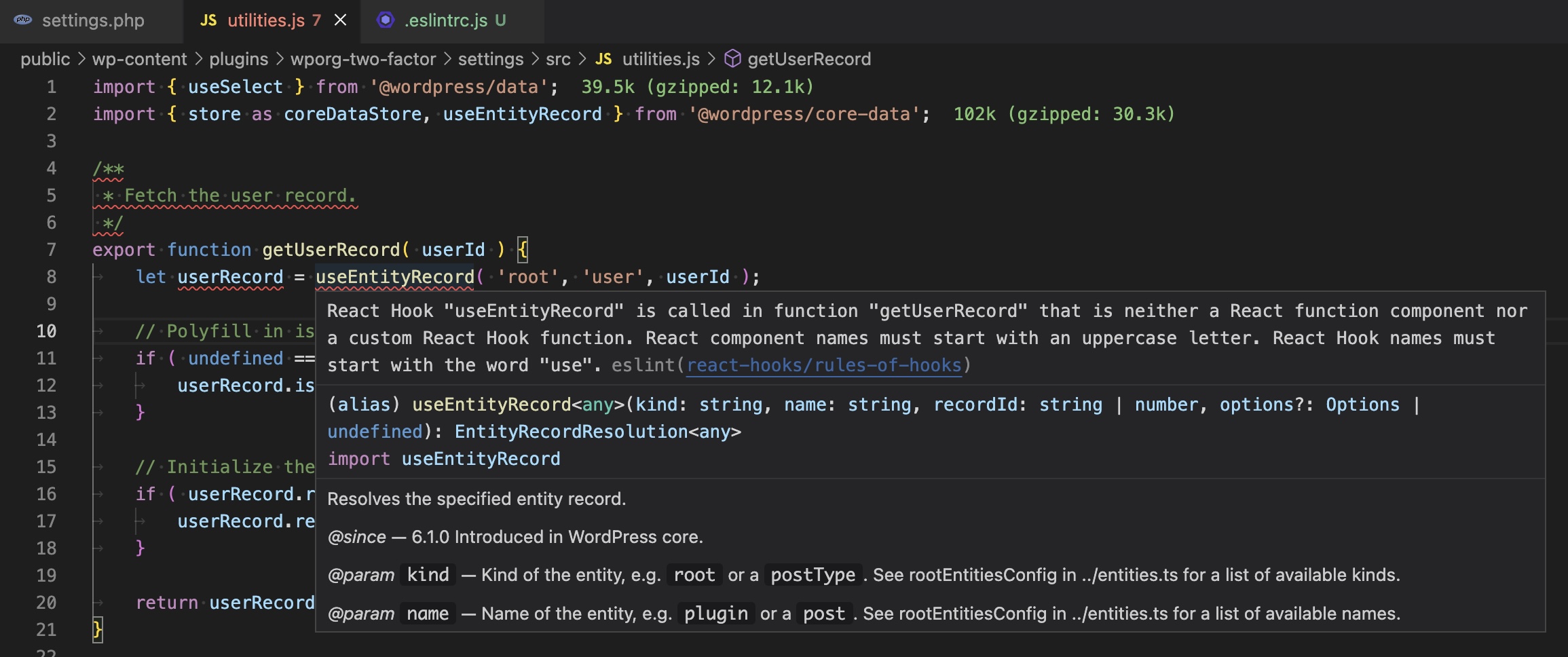Viewport: 1568px width, 657px height.
Task: Click the JS icon in the breadcrumb
Action: point(603,59)
